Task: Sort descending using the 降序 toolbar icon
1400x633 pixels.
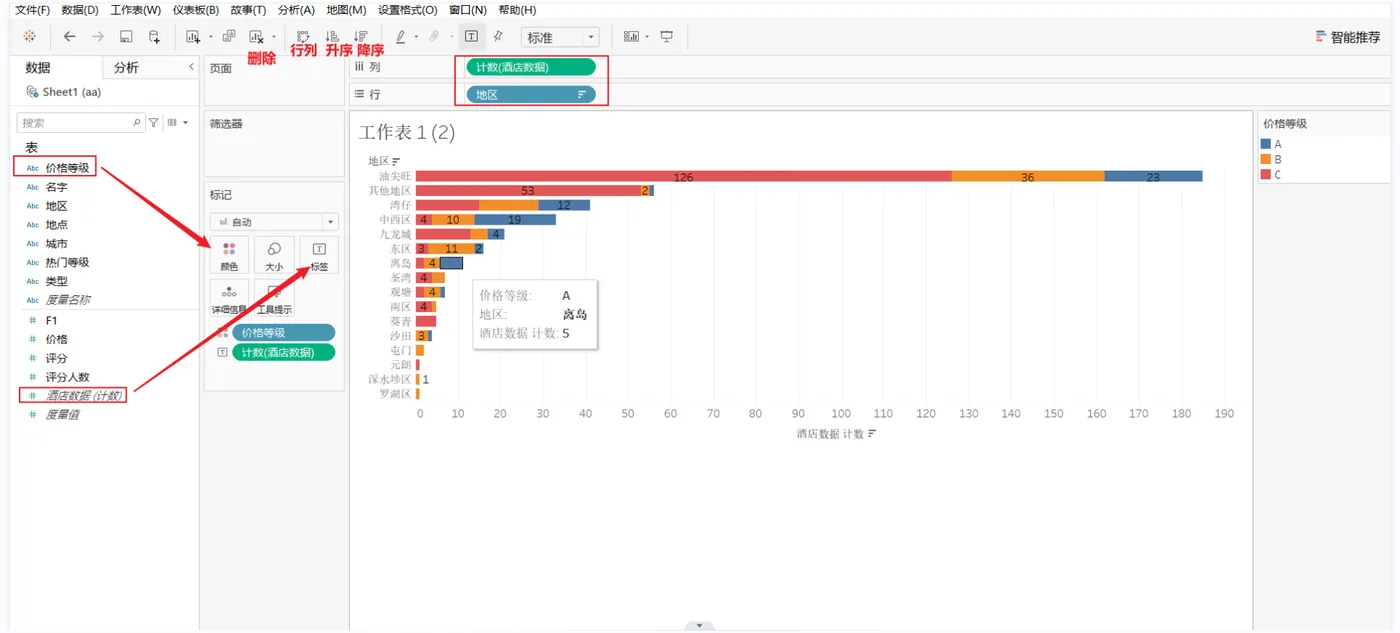Action: click(361, 36)
